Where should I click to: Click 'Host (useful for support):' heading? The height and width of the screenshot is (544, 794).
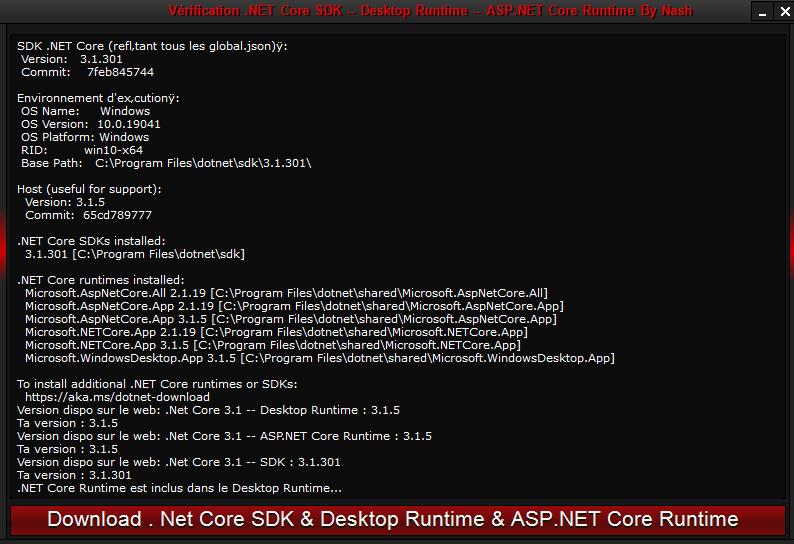[x=89, y=189]
